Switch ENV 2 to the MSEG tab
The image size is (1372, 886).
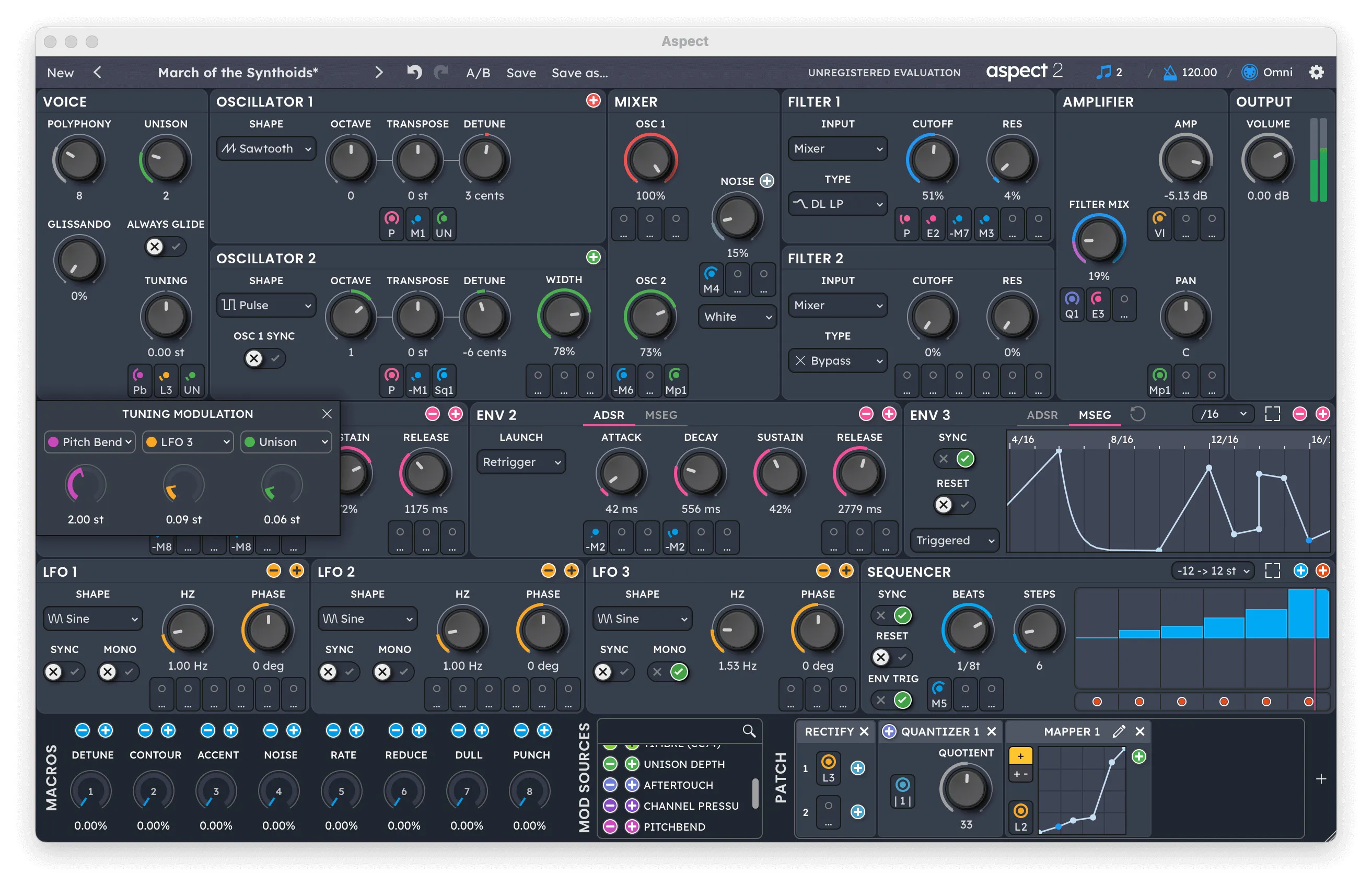click(662, 415)
